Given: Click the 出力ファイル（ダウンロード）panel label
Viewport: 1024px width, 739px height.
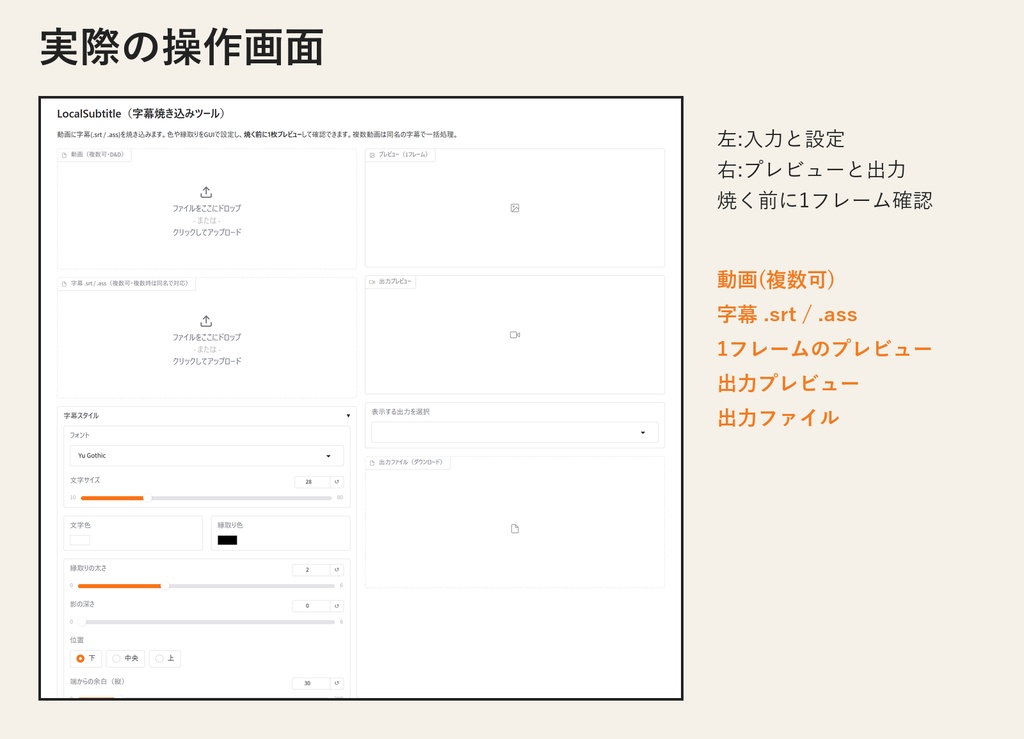Looking at the screenshot, I should pyautogui.click(x=407, y=462).
